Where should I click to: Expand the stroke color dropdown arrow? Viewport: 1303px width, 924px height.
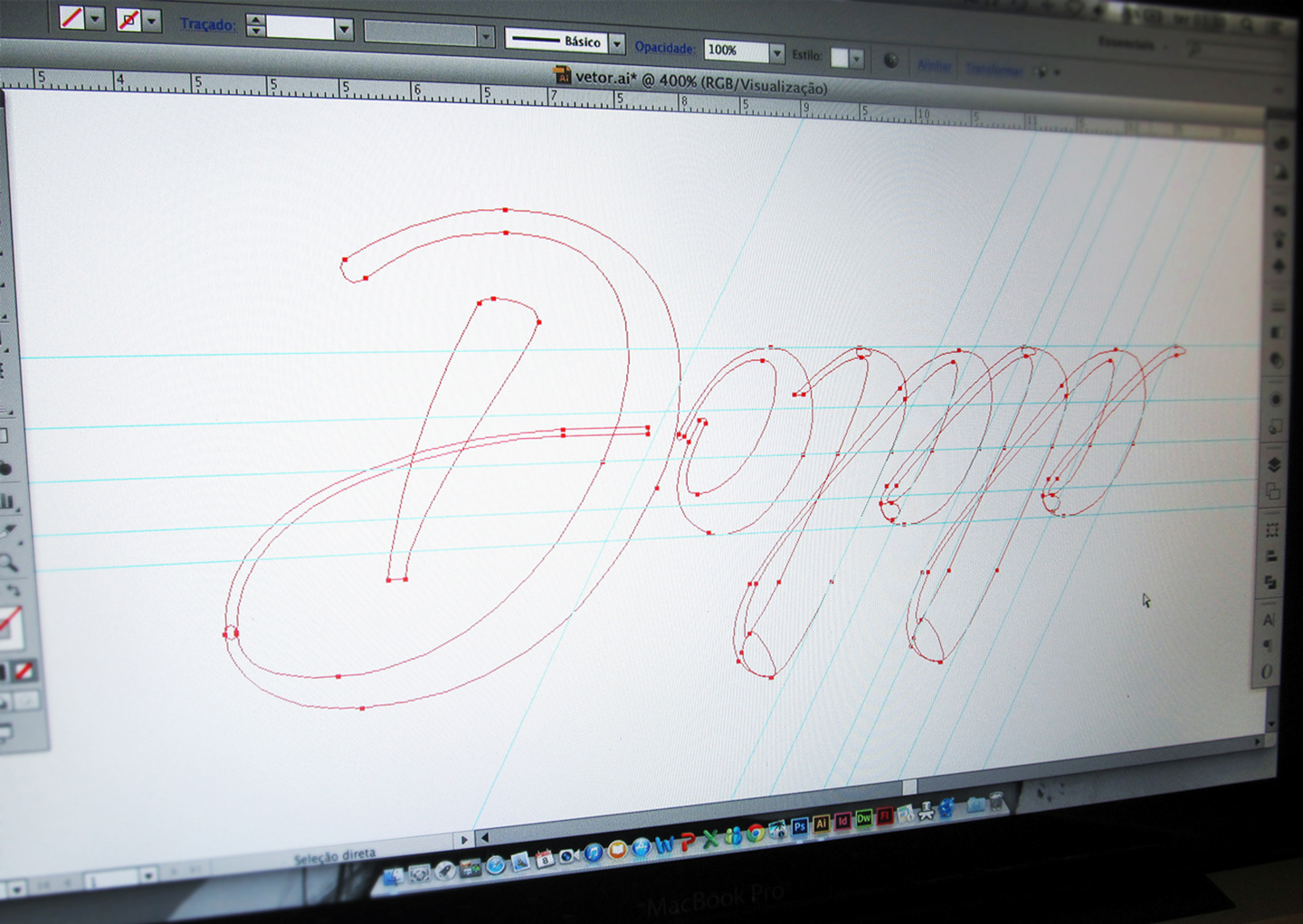coord(152,20)
